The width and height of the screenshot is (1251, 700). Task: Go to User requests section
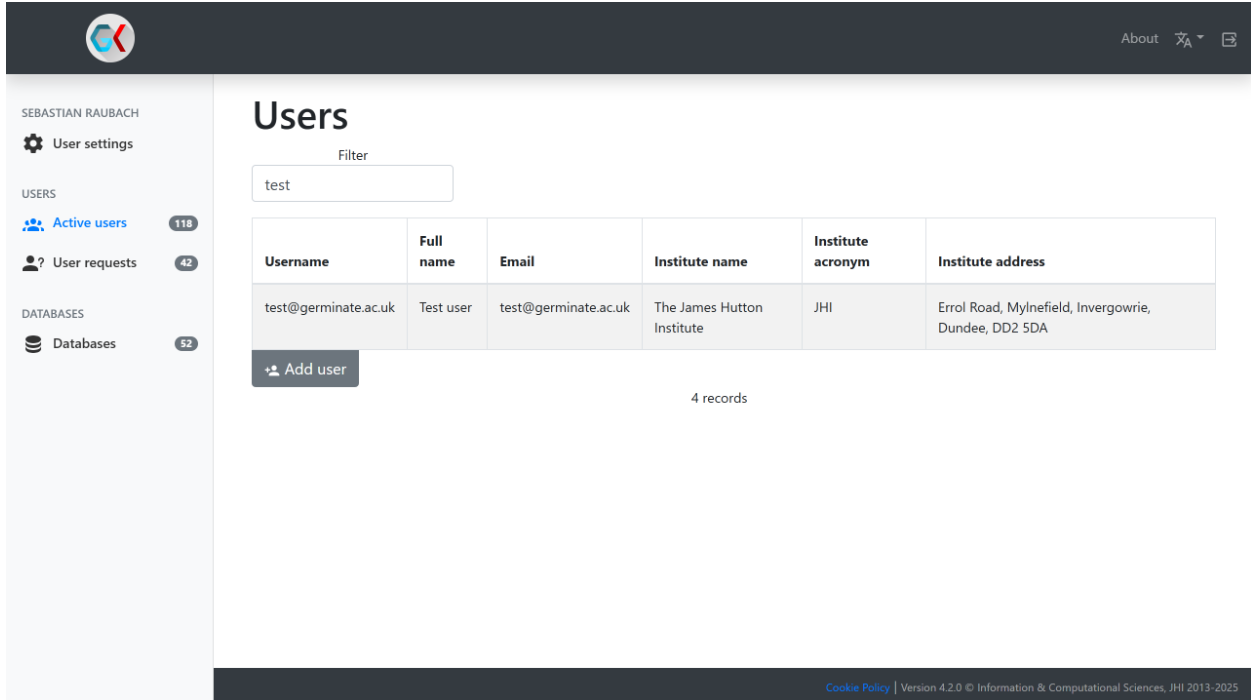(94, 263)
